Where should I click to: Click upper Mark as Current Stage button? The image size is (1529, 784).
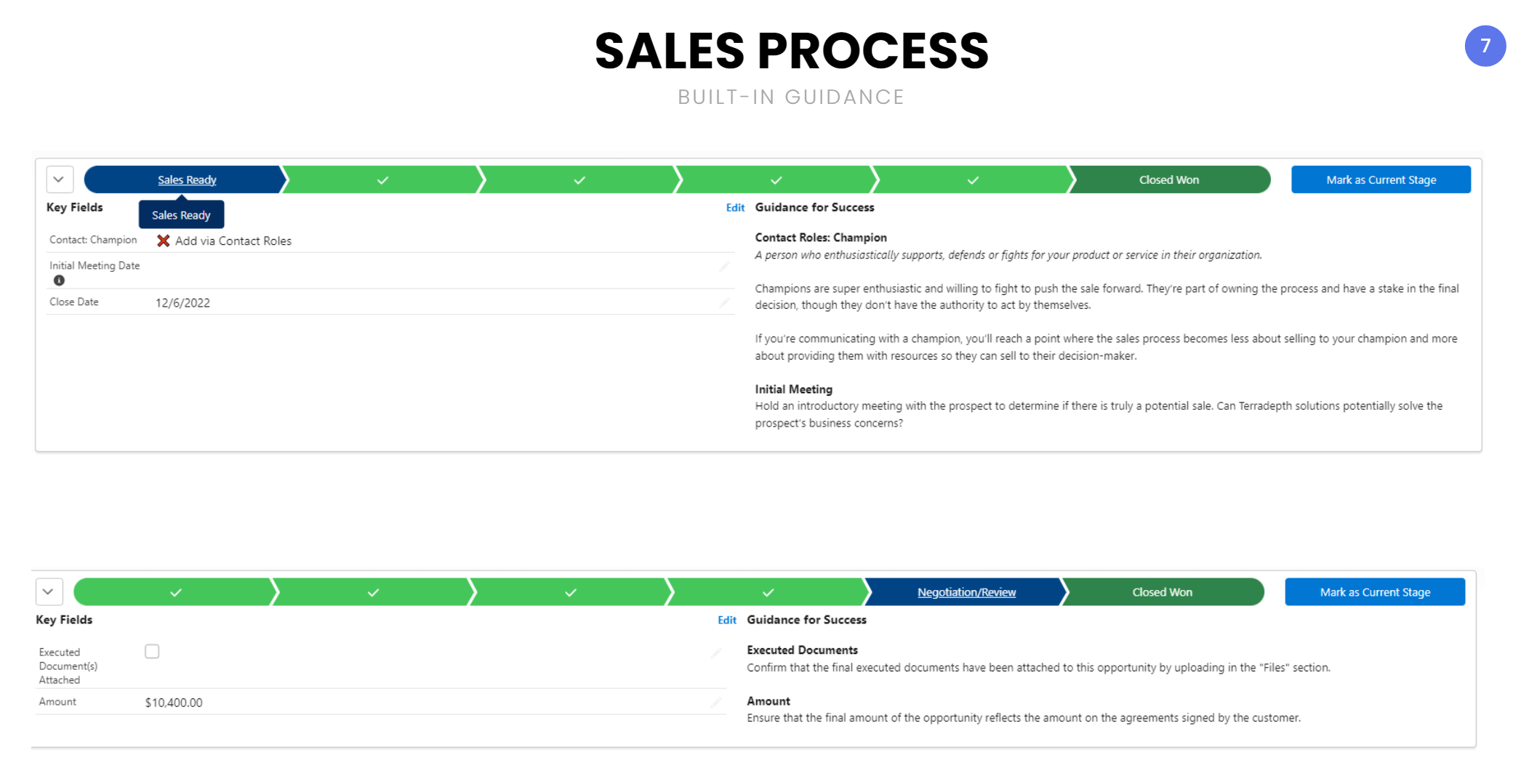click(1381, 179)
